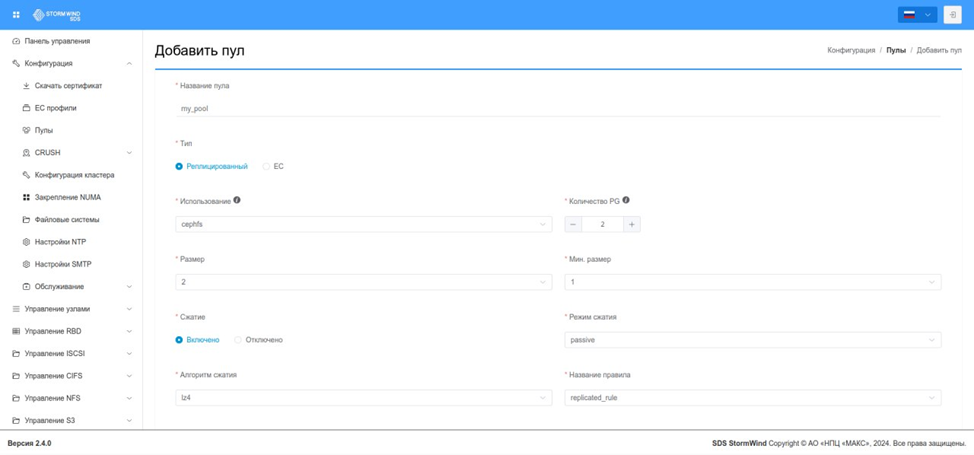This screenshot has width=974, height=455.
Task: Click the Обслуживание icon
Action: coord(26,287)
